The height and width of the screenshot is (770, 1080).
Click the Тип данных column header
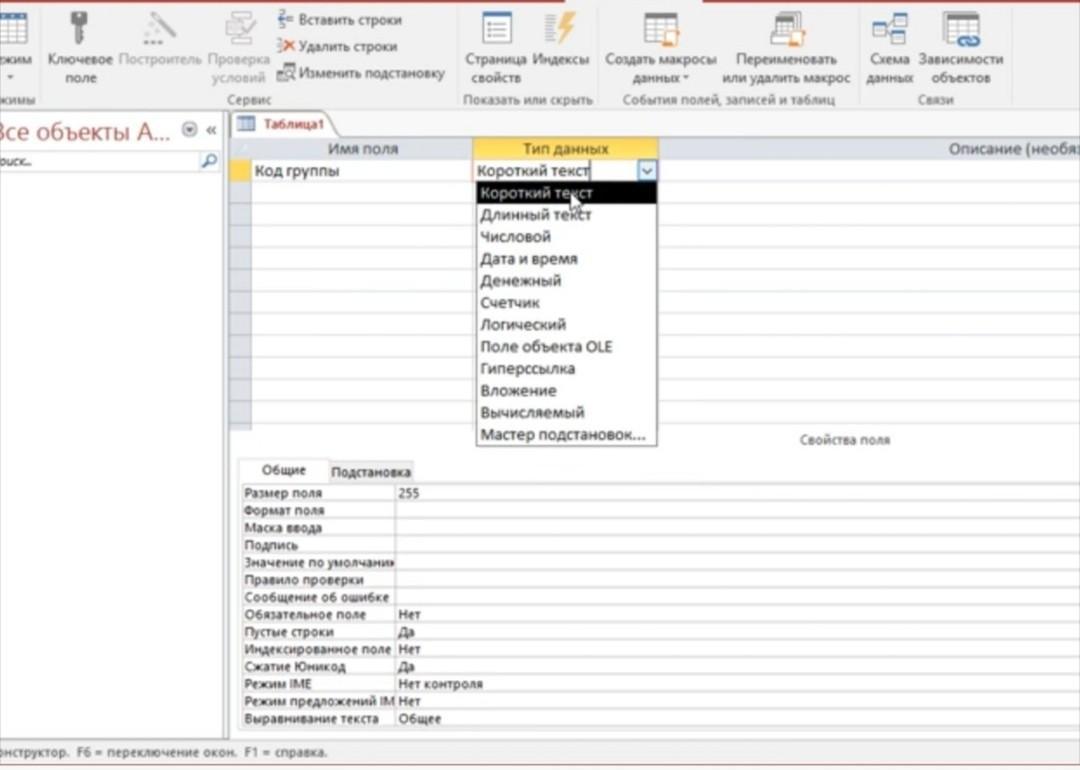pyautogui.click(x=565, y=149)
